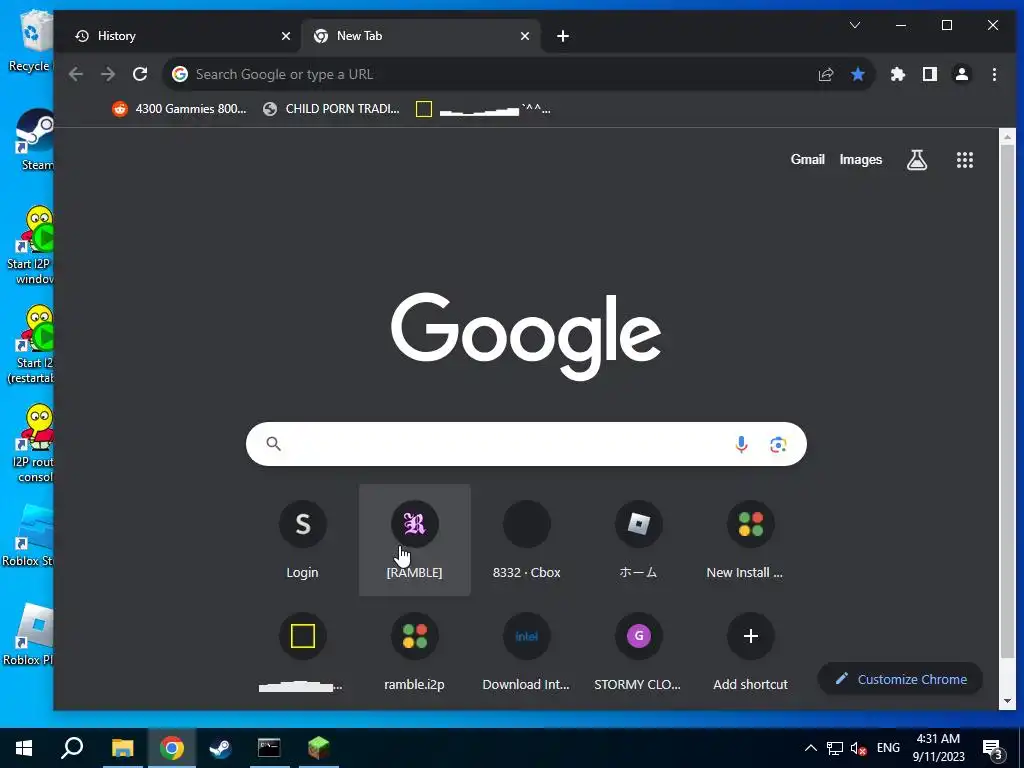
Task: Switch the ENG input language
Action: [888, 748]
